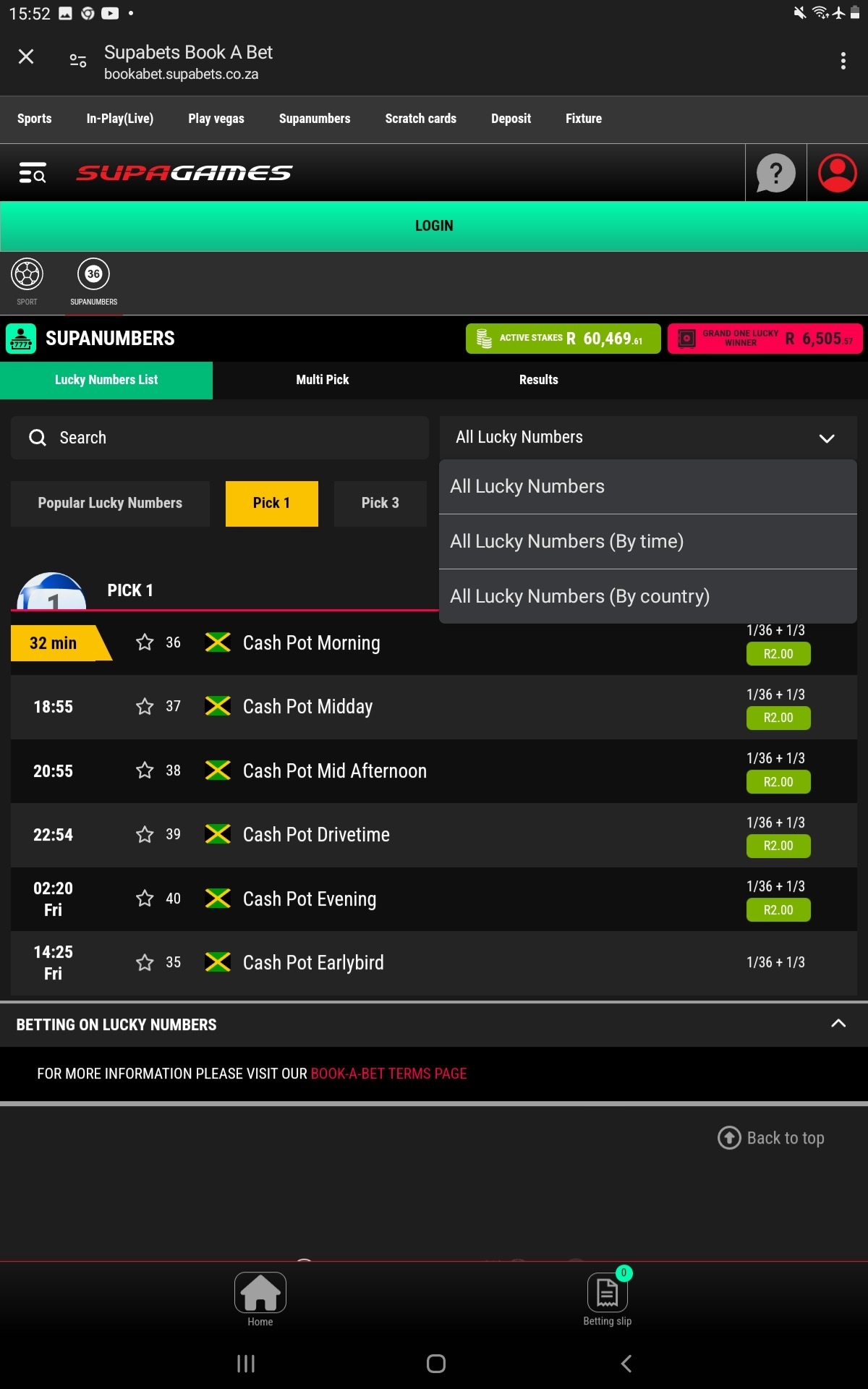Image resolution: width=868 pixels, height=1389 pixels.
Task: Click Jamaica flag on Cash Pot Midday
Action: coord(218,706)
